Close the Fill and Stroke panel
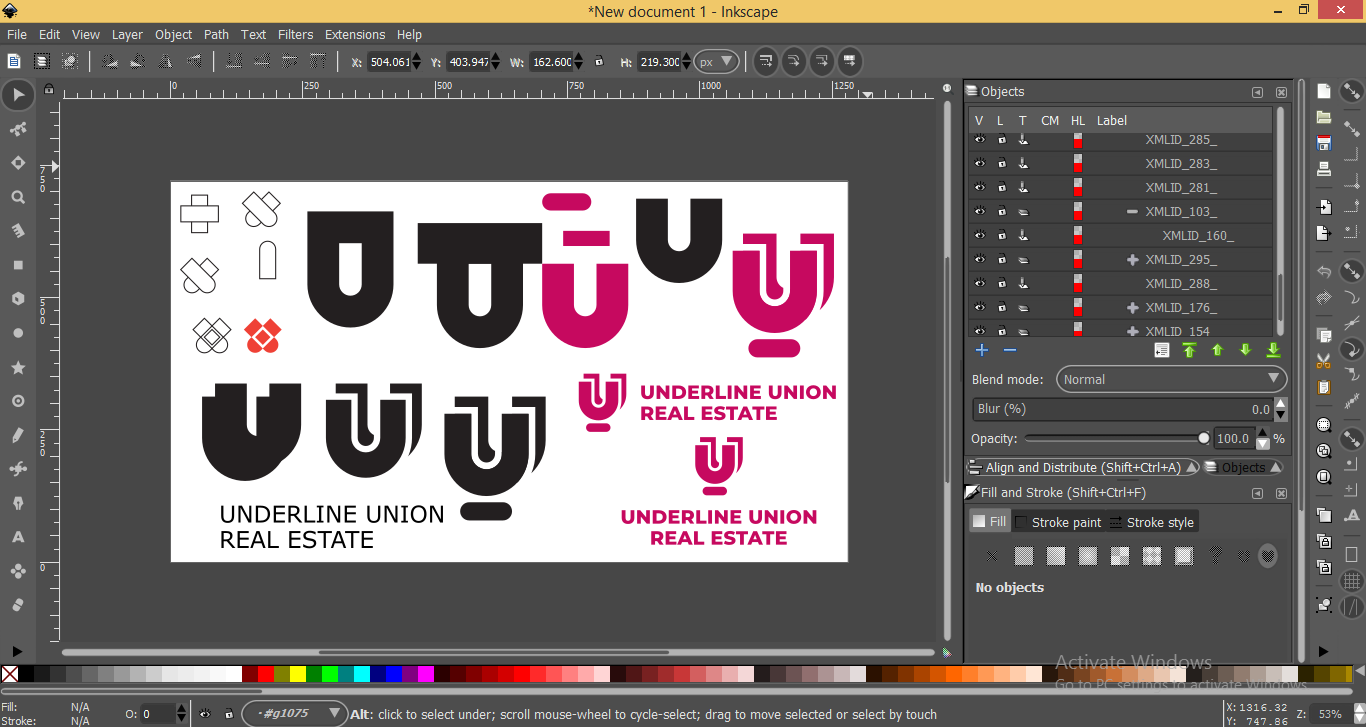This screenshot has height=727, width=1366. [x=1281, y=493]
